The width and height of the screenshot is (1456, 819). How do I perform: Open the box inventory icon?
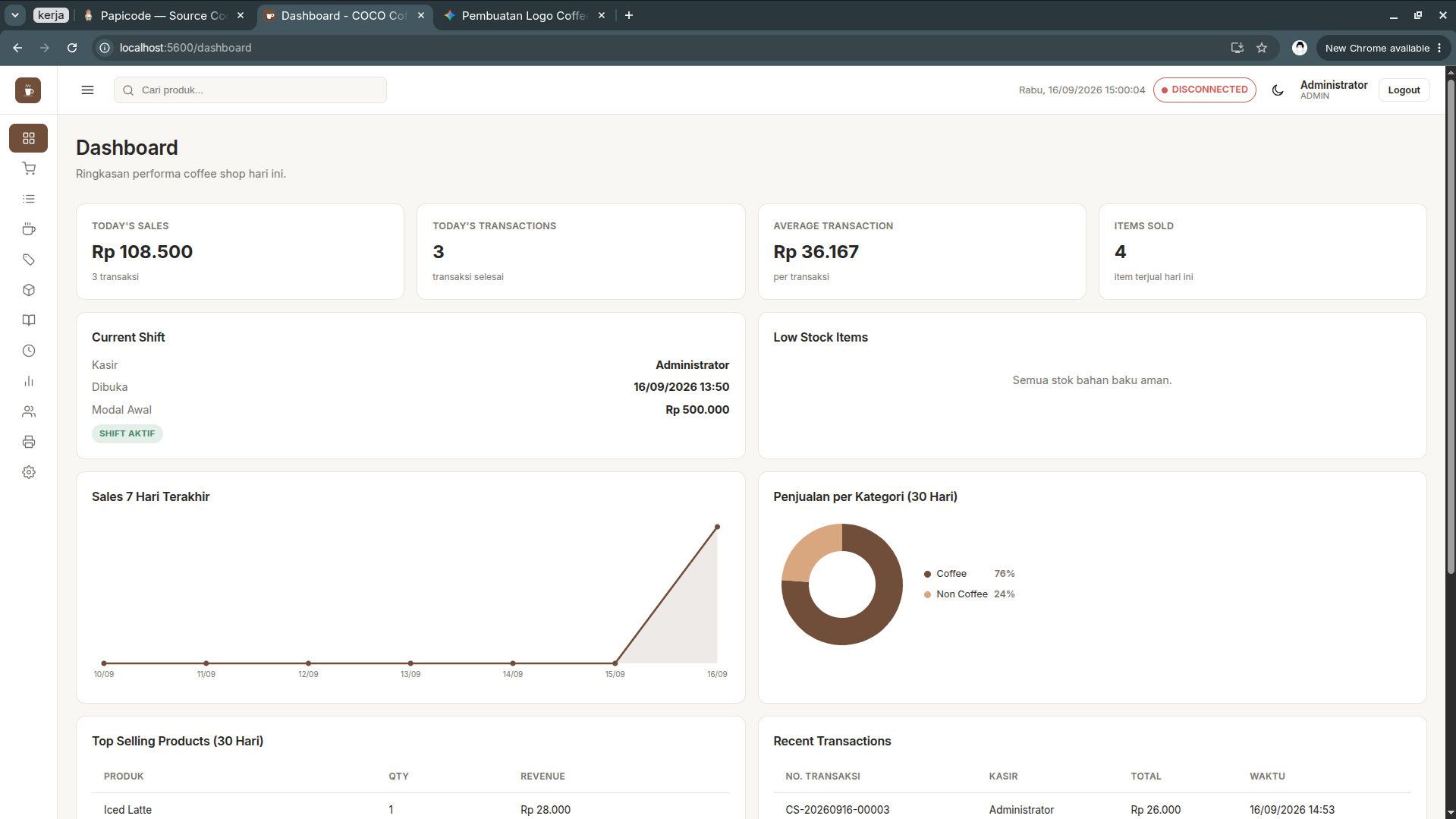tap(29, 290)
